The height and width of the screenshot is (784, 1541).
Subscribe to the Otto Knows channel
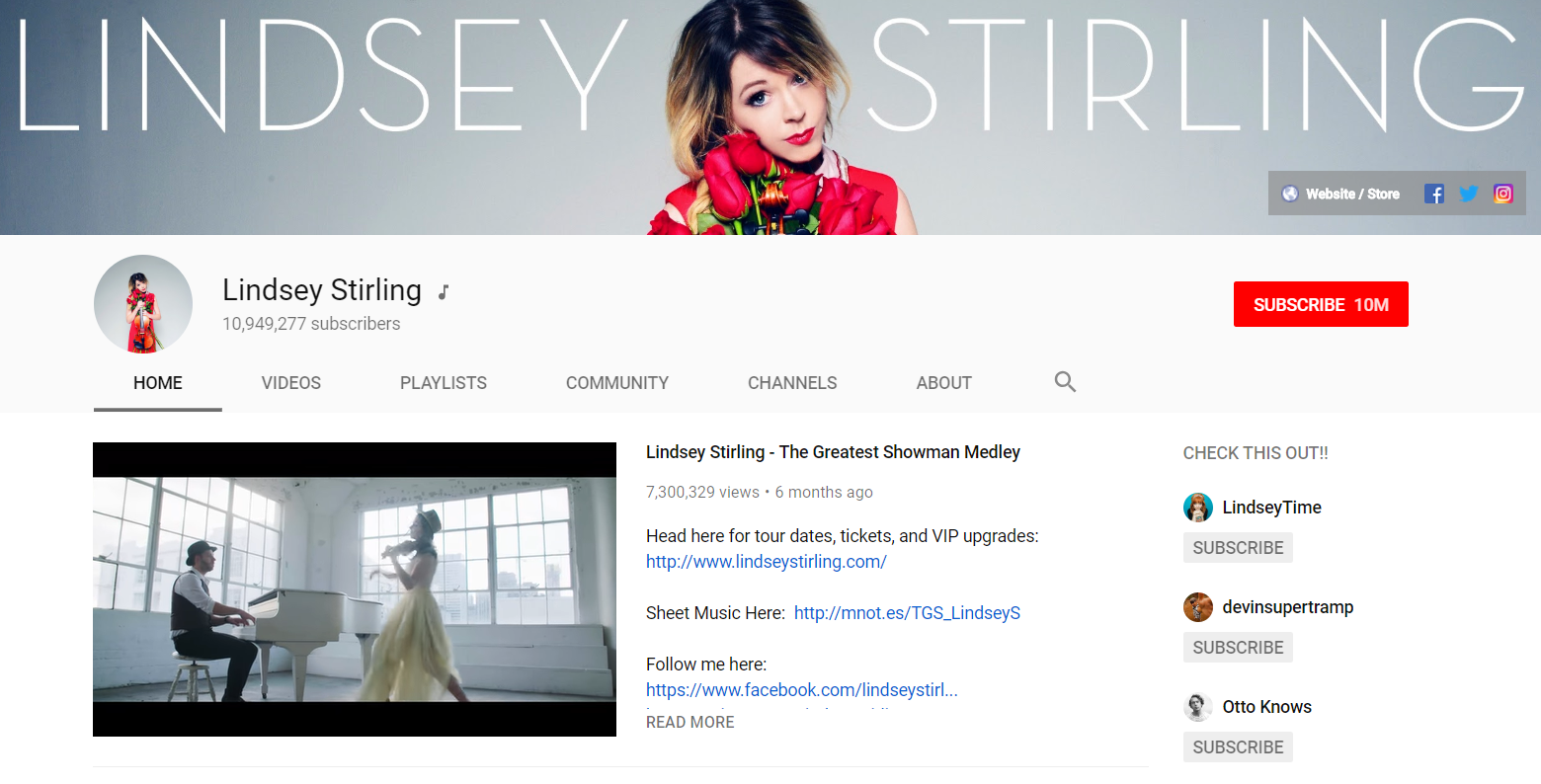point(1238,747)
